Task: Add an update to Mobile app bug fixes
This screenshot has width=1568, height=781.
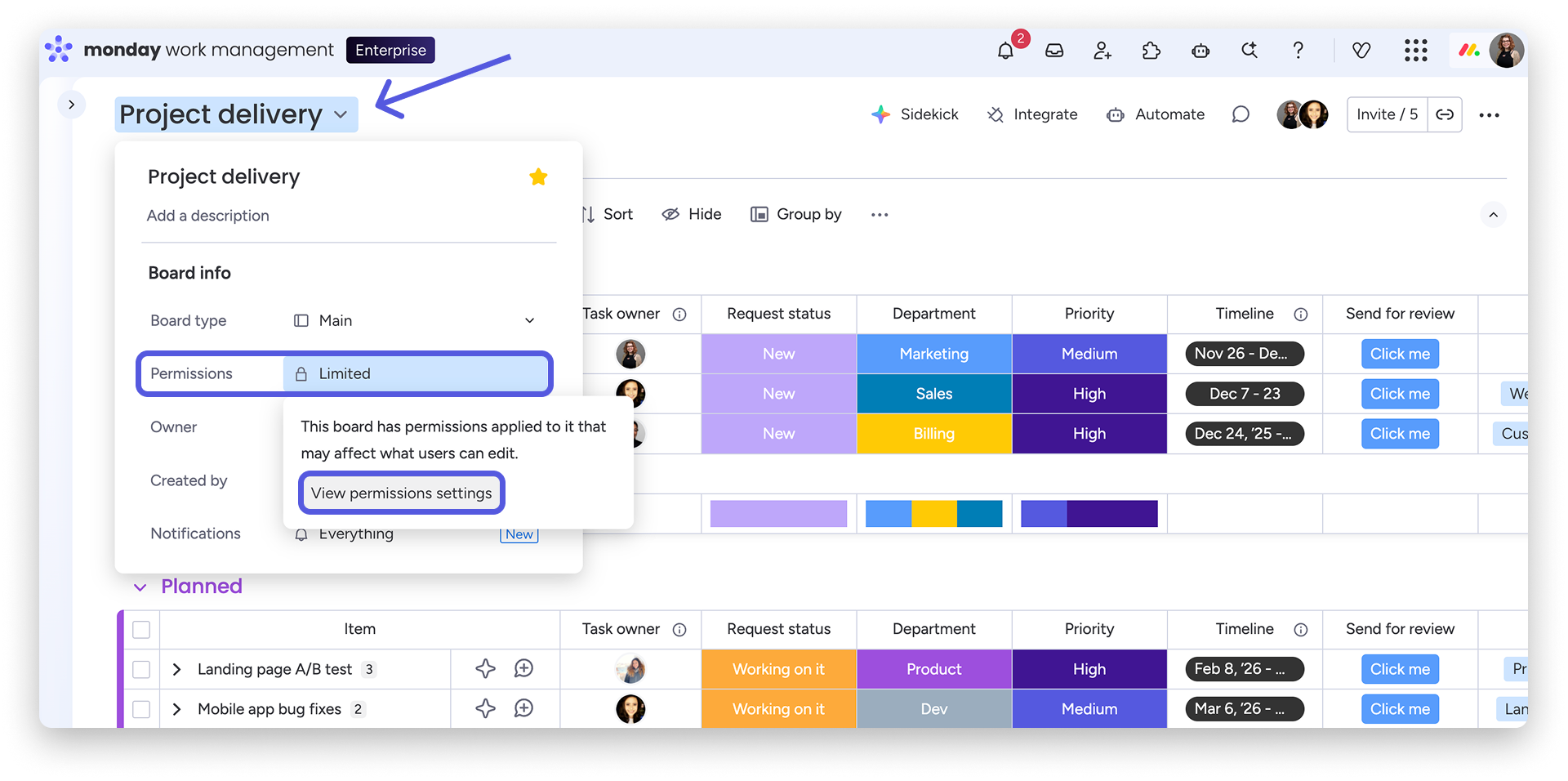Action: (524, 709)
